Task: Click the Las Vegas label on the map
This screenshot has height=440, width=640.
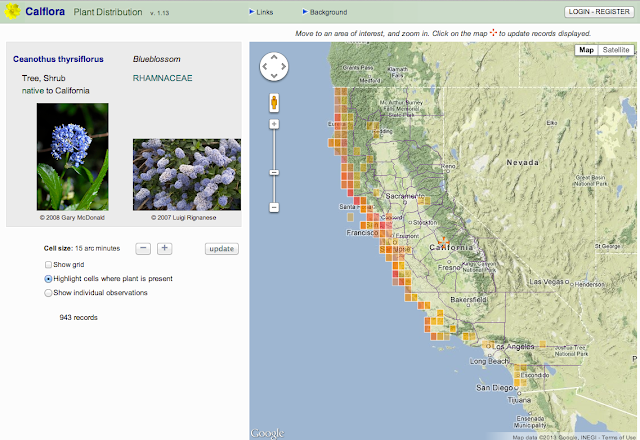Action: coord(547,282)
